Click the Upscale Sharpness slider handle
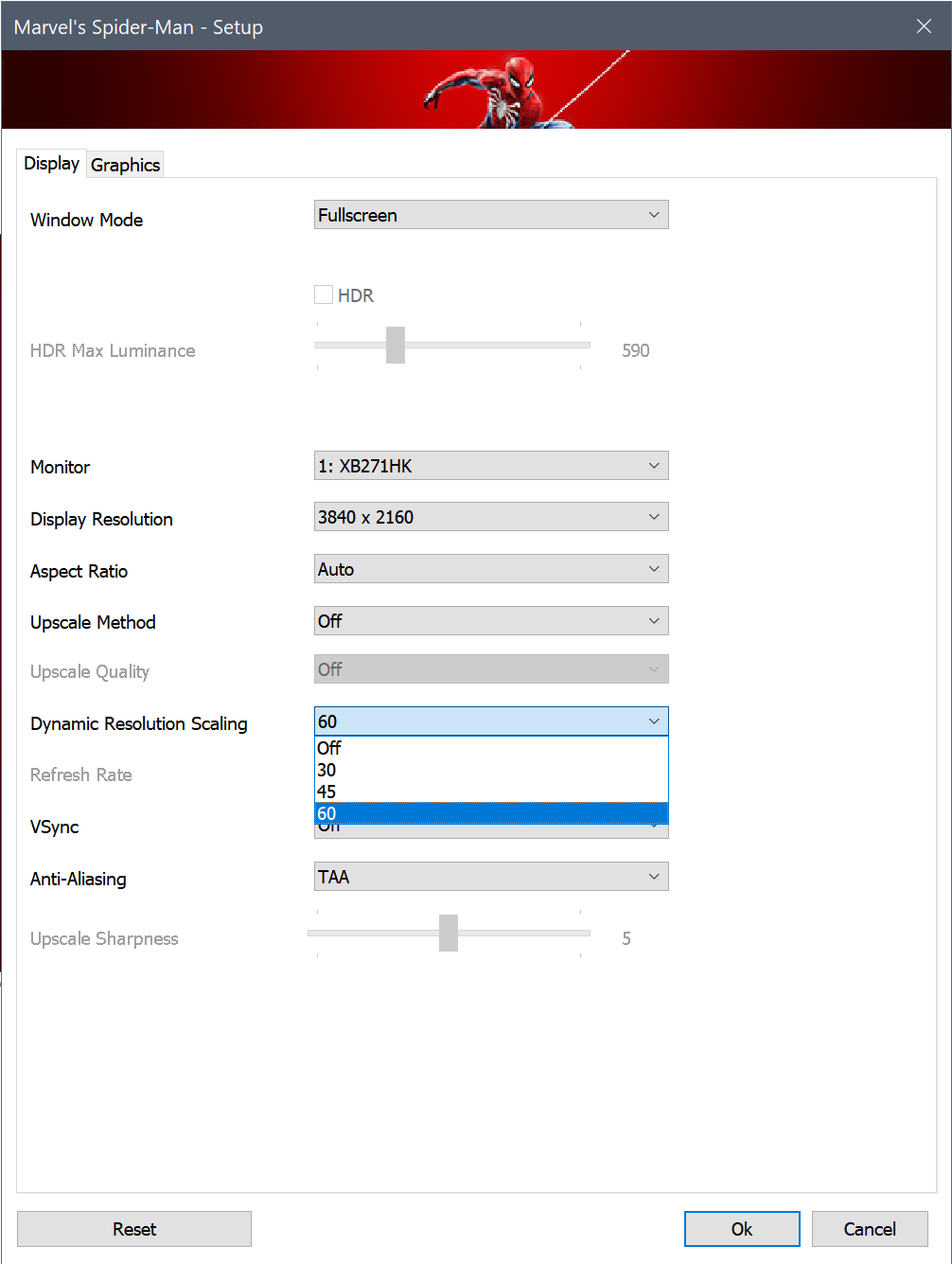This screenshot has height=1264, width=952. (449, 933)
